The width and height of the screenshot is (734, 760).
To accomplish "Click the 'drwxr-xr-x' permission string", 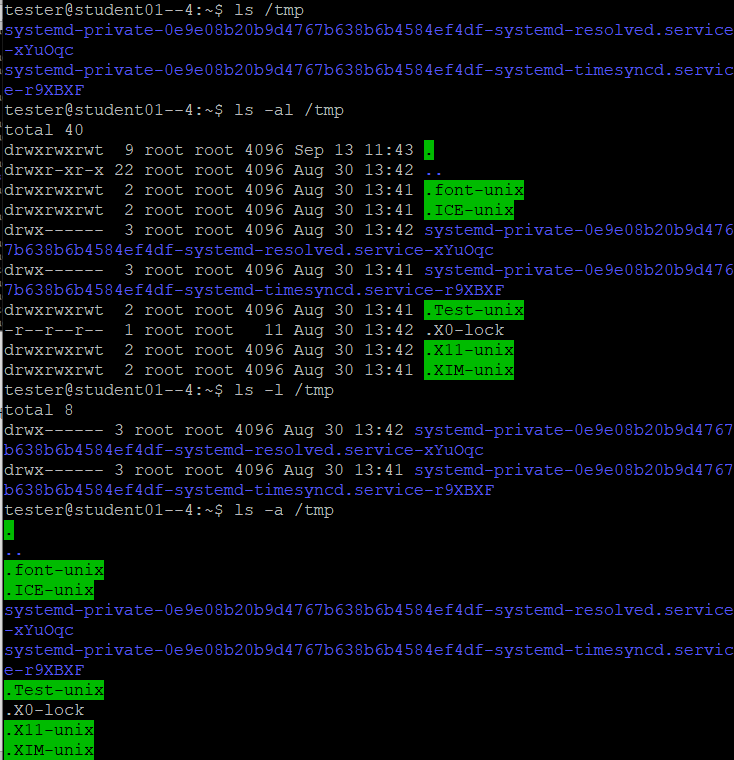I will click(54, 170).
